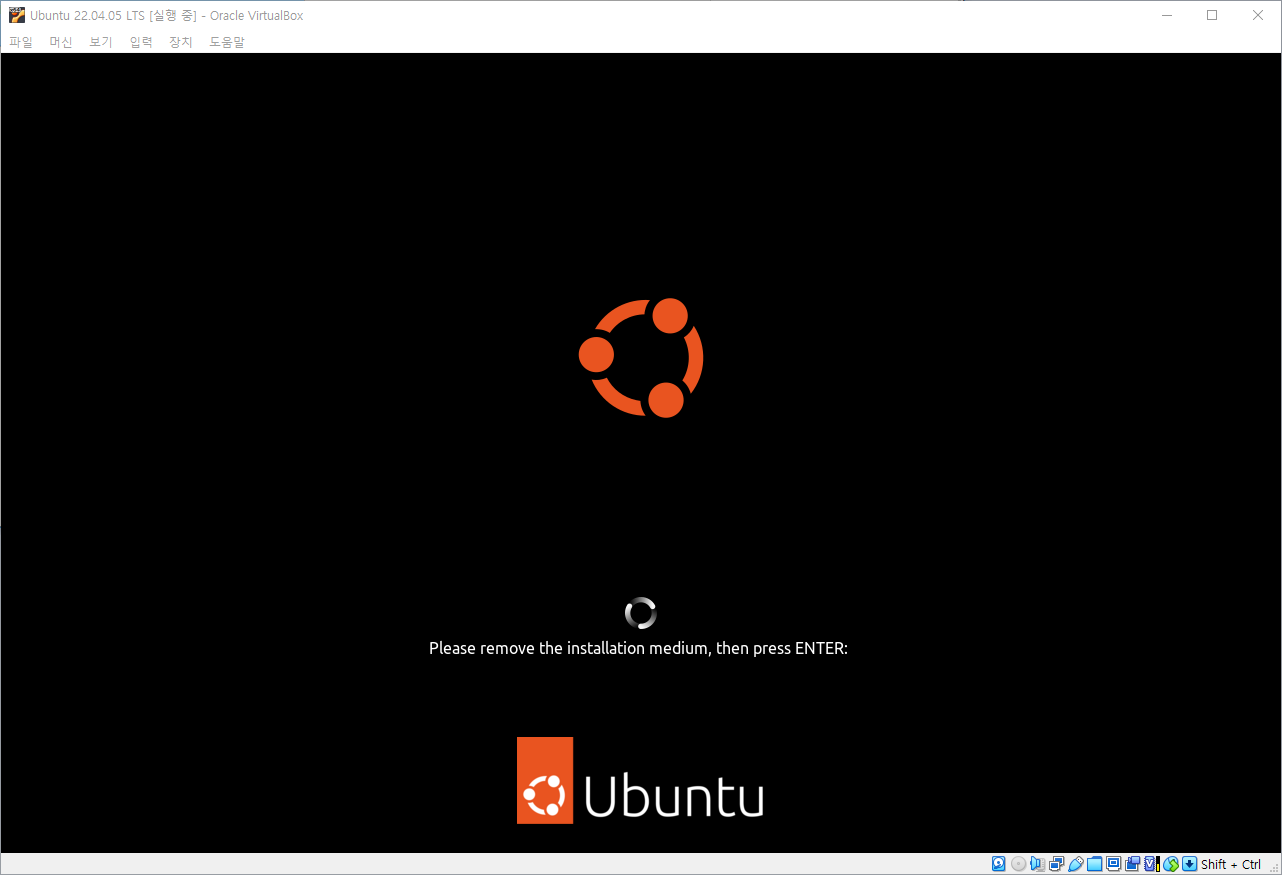
Task: Click the recording status icon
Action: tap(1132, 864)
